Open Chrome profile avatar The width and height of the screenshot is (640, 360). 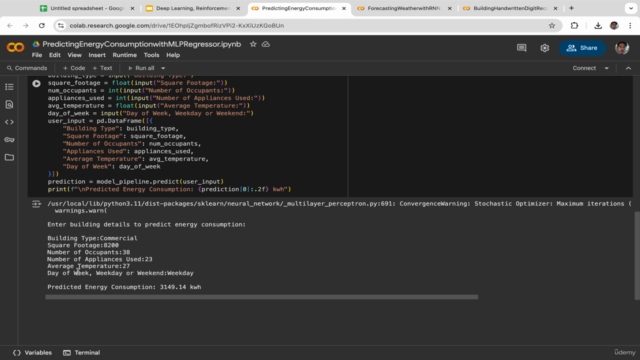[x=614, y=25]
